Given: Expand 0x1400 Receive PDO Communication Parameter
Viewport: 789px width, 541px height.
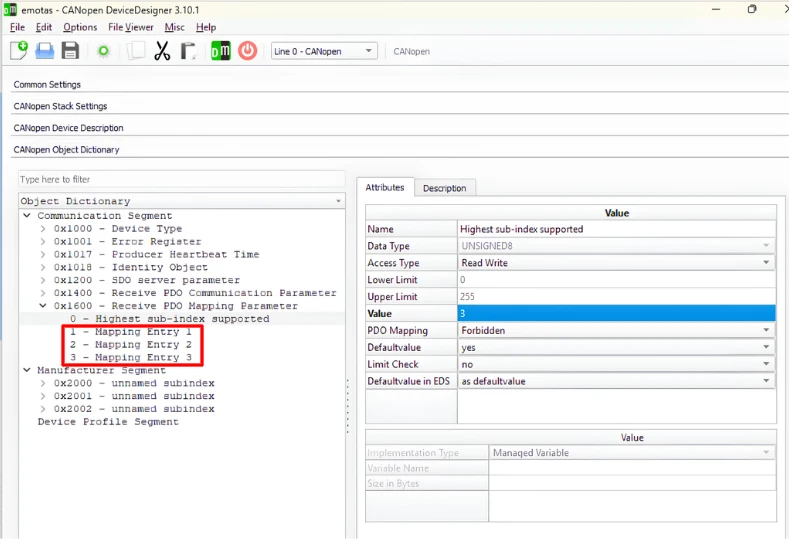Looking at the screenshot, I should pos(43,293).
